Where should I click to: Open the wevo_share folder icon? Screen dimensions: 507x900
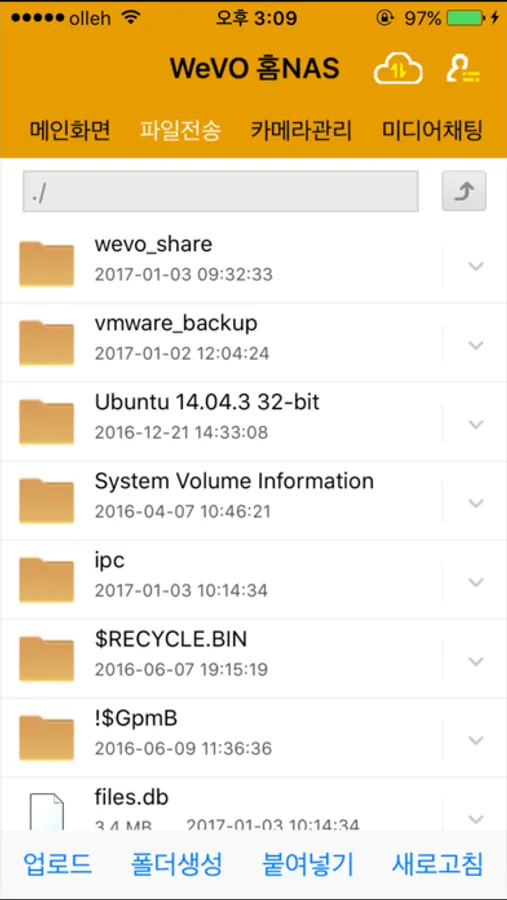point(47,264)
